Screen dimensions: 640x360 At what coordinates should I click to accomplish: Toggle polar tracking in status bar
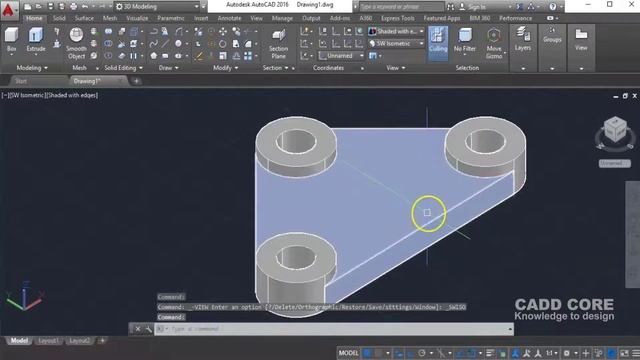422,353
